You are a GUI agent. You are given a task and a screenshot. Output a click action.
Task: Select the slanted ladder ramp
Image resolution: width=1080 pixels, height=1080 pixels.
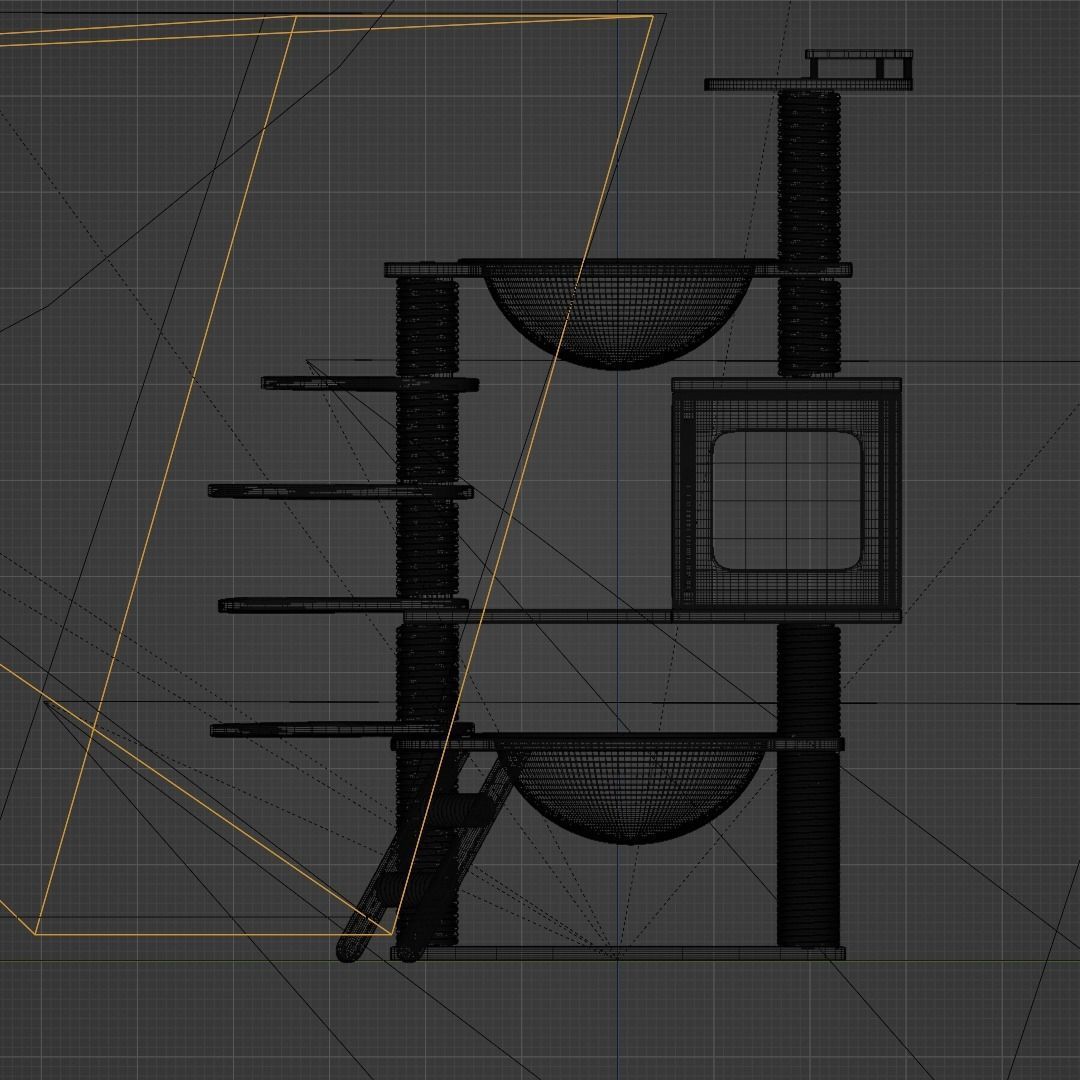427,854
